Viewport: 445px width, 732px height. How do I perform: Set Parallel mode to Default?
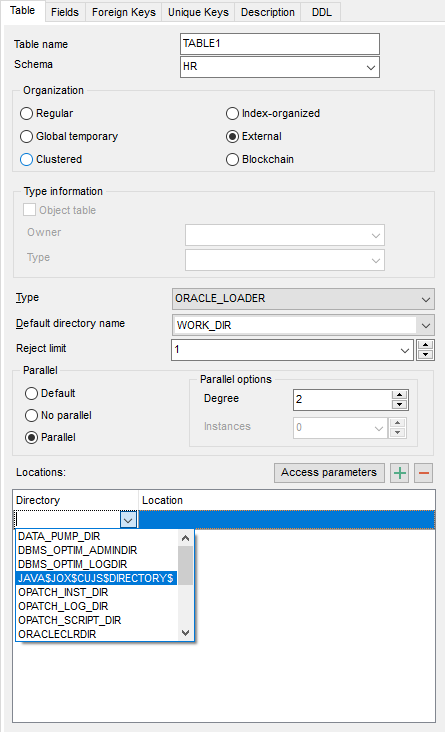[x=50, y=394]
